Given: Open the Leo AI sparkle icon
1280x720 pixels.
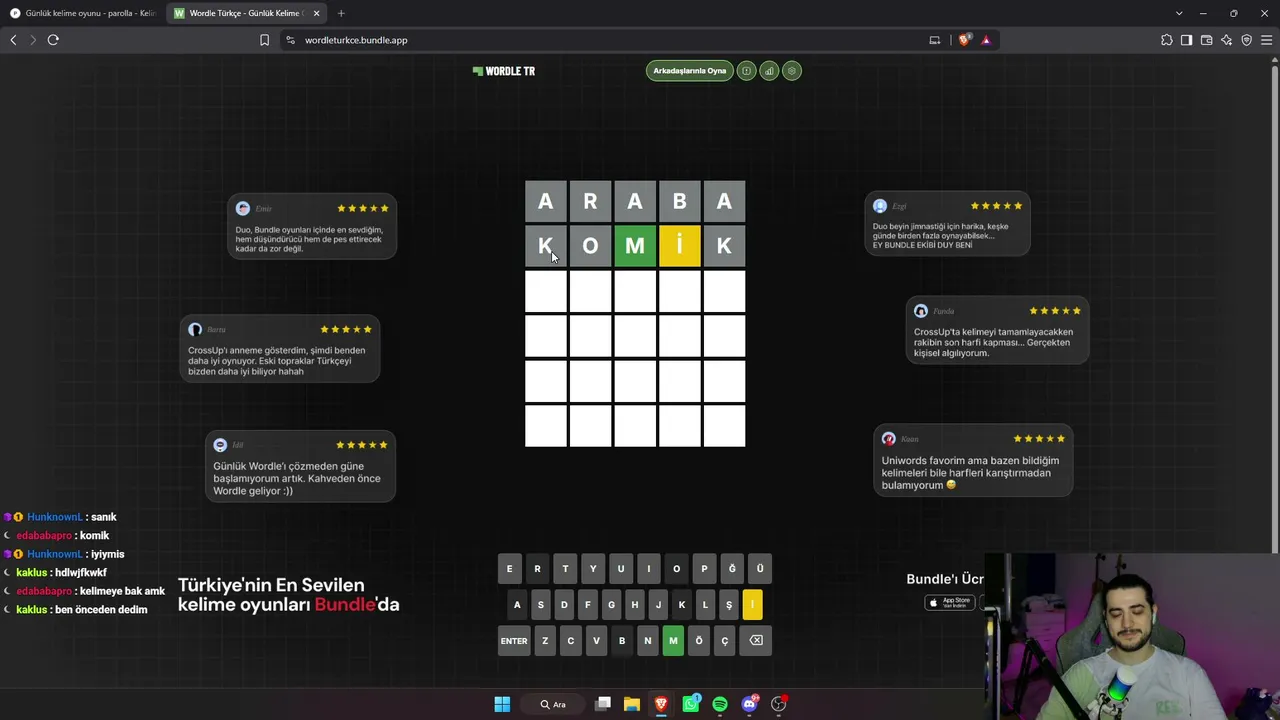Looking at the screenshot, I should click(x=1226, y=40).
